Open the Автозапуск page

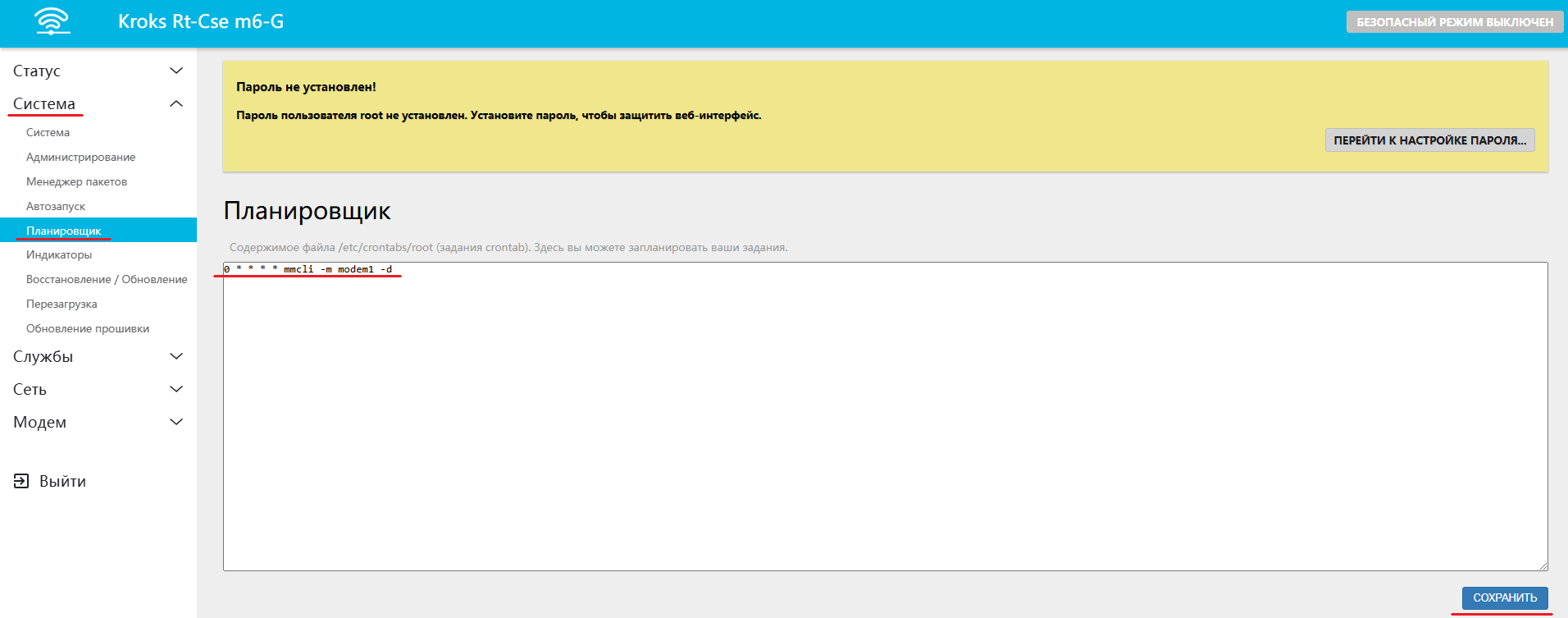pos(56,206)
